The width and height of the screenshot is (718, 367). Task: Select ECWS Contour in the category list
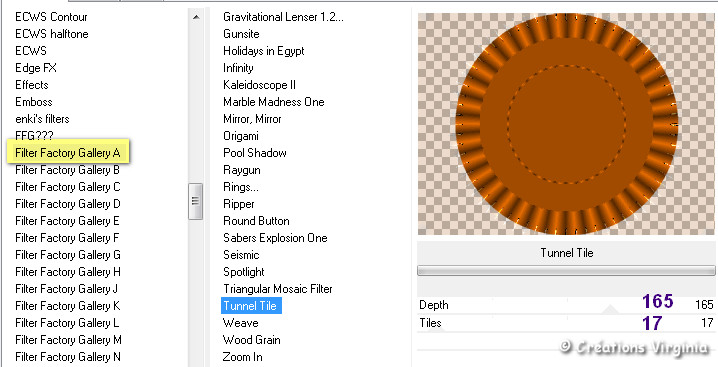tap(51, 17)
